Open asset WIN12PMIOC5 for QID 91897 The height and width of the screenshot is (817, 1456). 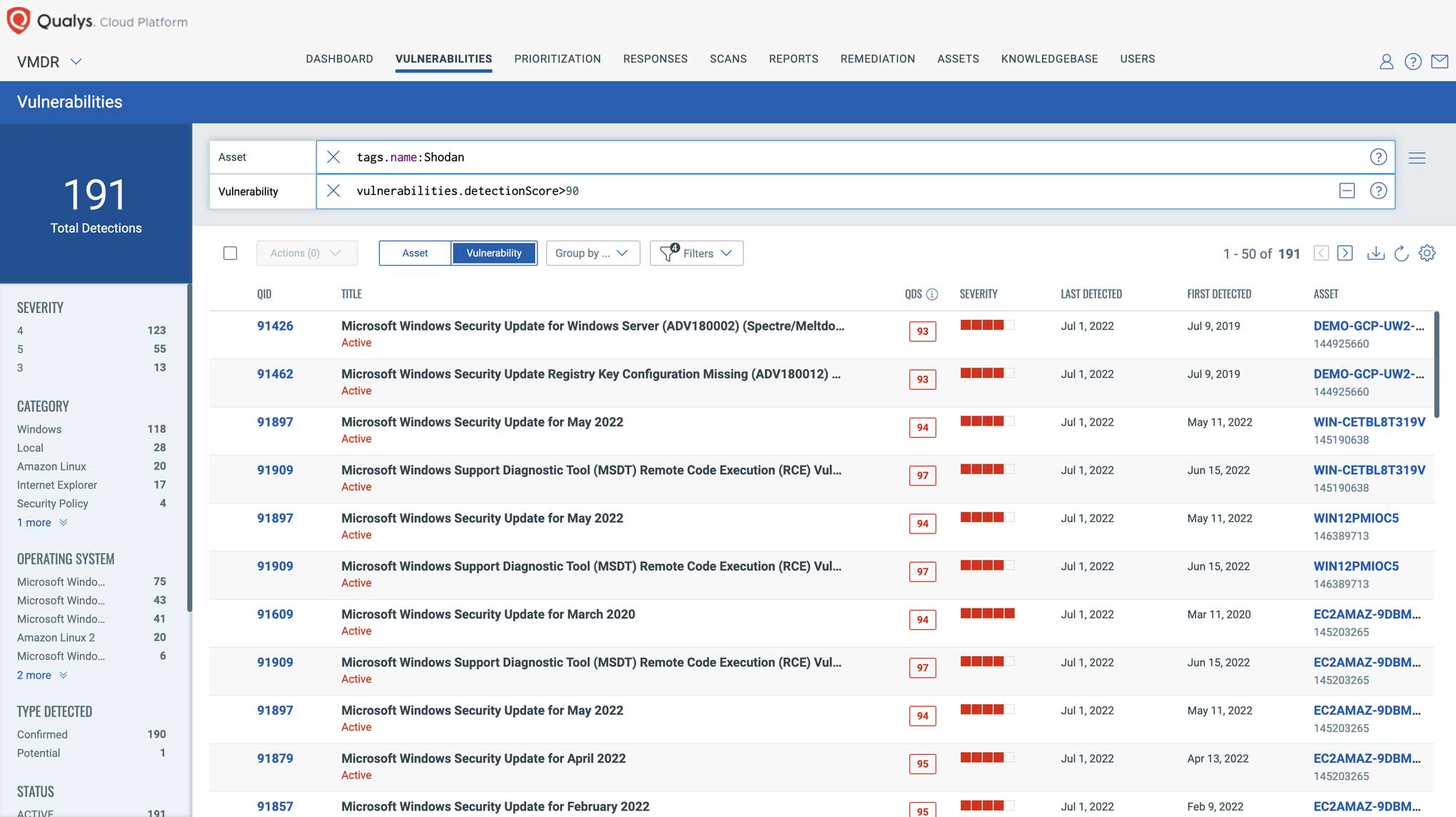tap(1356, 518)
